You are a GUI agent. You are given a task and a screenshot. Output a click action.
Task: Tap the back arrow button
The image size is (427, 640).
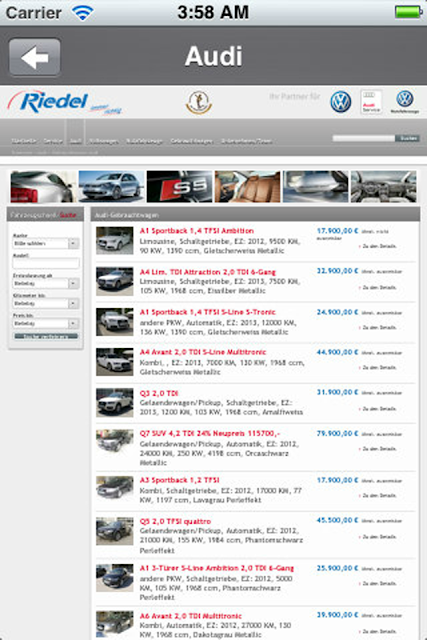(35, 57)
